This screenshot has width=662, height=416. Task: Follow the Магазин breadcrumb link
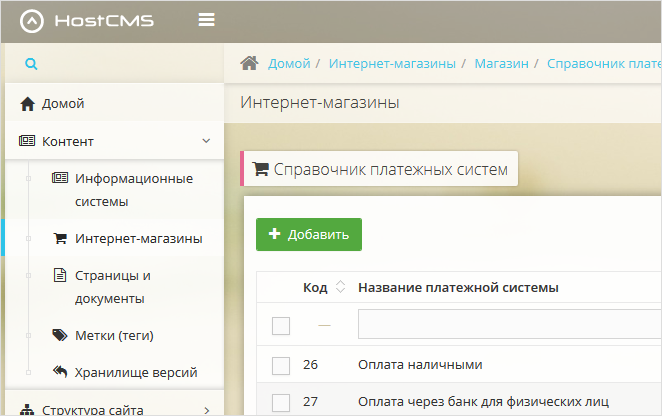(x=501, y=63)
